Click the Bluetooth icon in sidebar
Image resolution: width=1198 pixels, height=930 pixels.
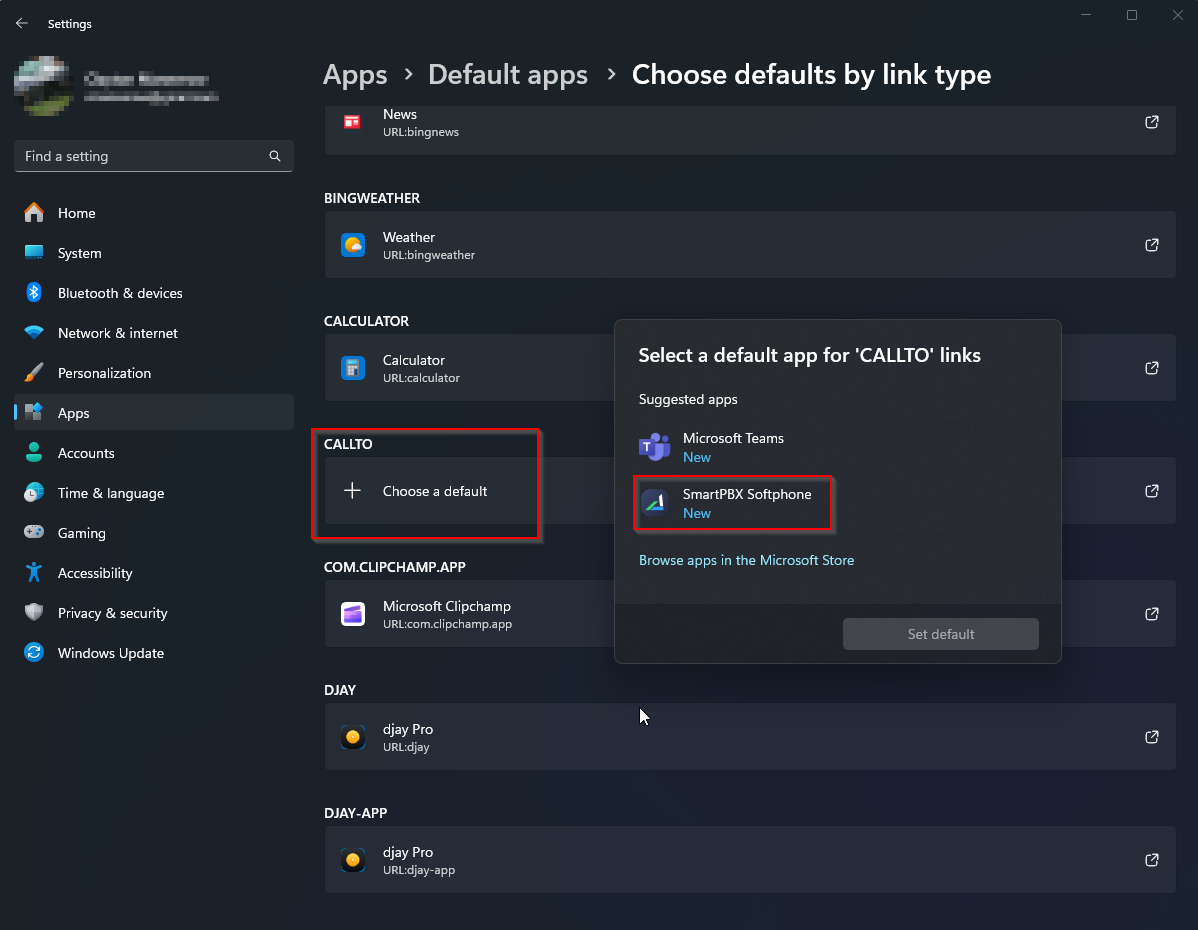(x=34, y=293)
